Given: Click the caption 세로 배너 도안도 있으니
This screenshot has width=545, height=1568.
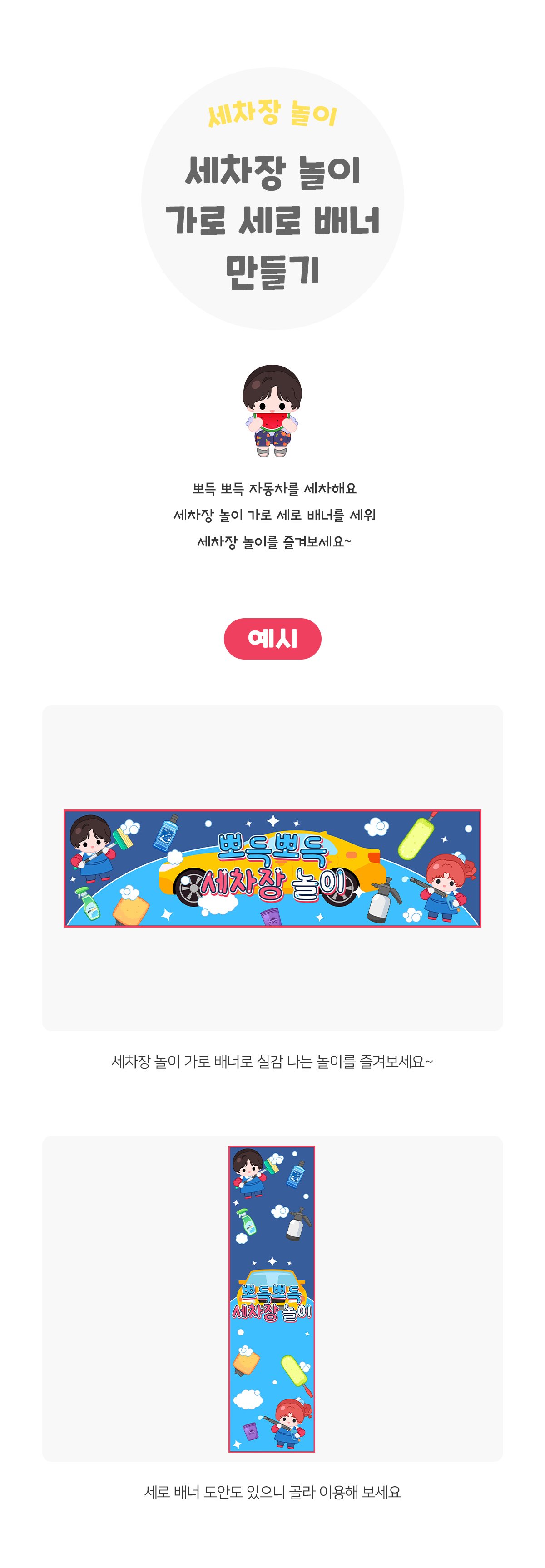Looking at the screenshot, I should [214, 1492].
